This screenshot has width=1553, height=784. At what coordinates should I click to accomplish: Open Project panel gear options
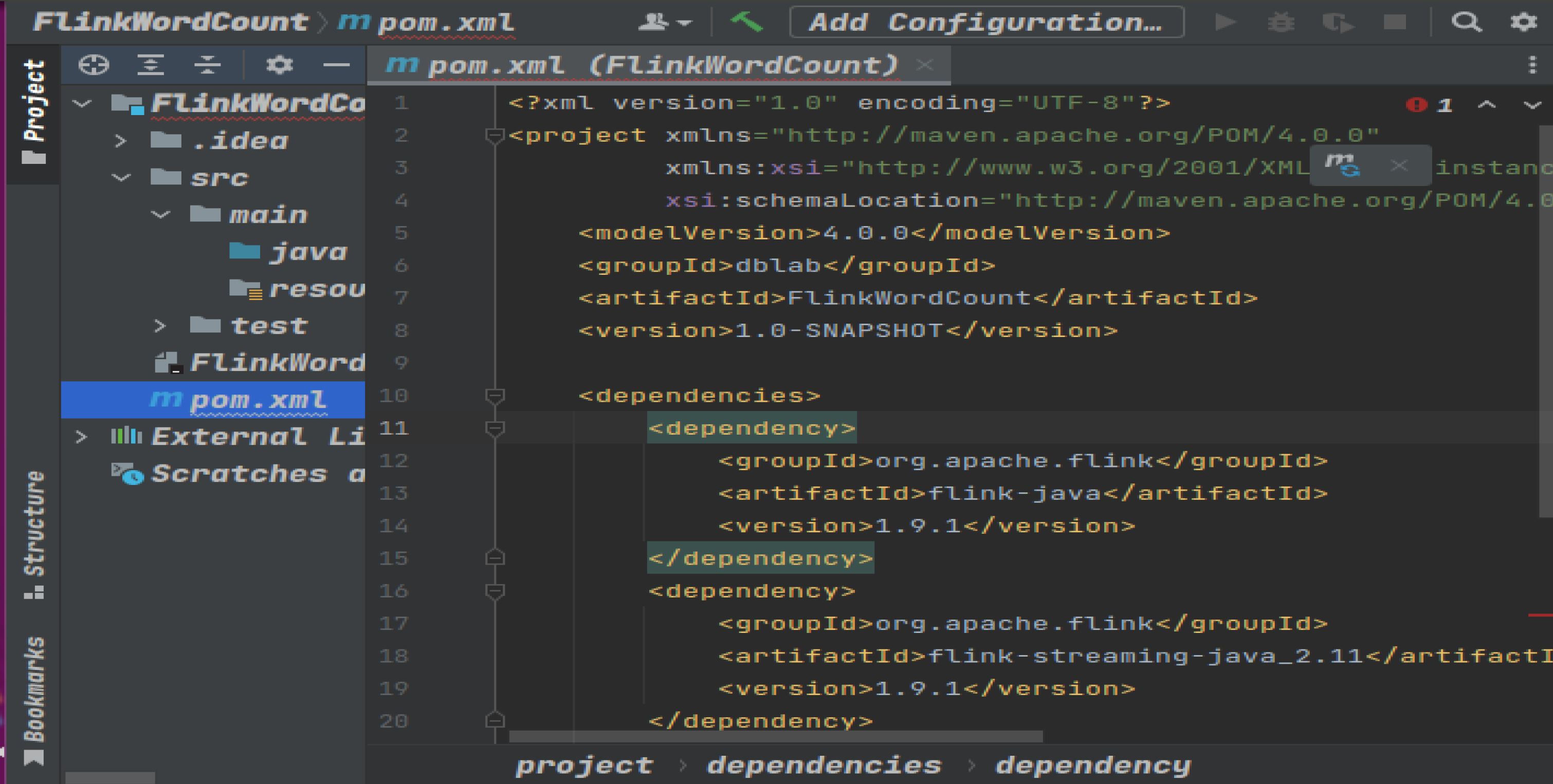coord(279,65)
